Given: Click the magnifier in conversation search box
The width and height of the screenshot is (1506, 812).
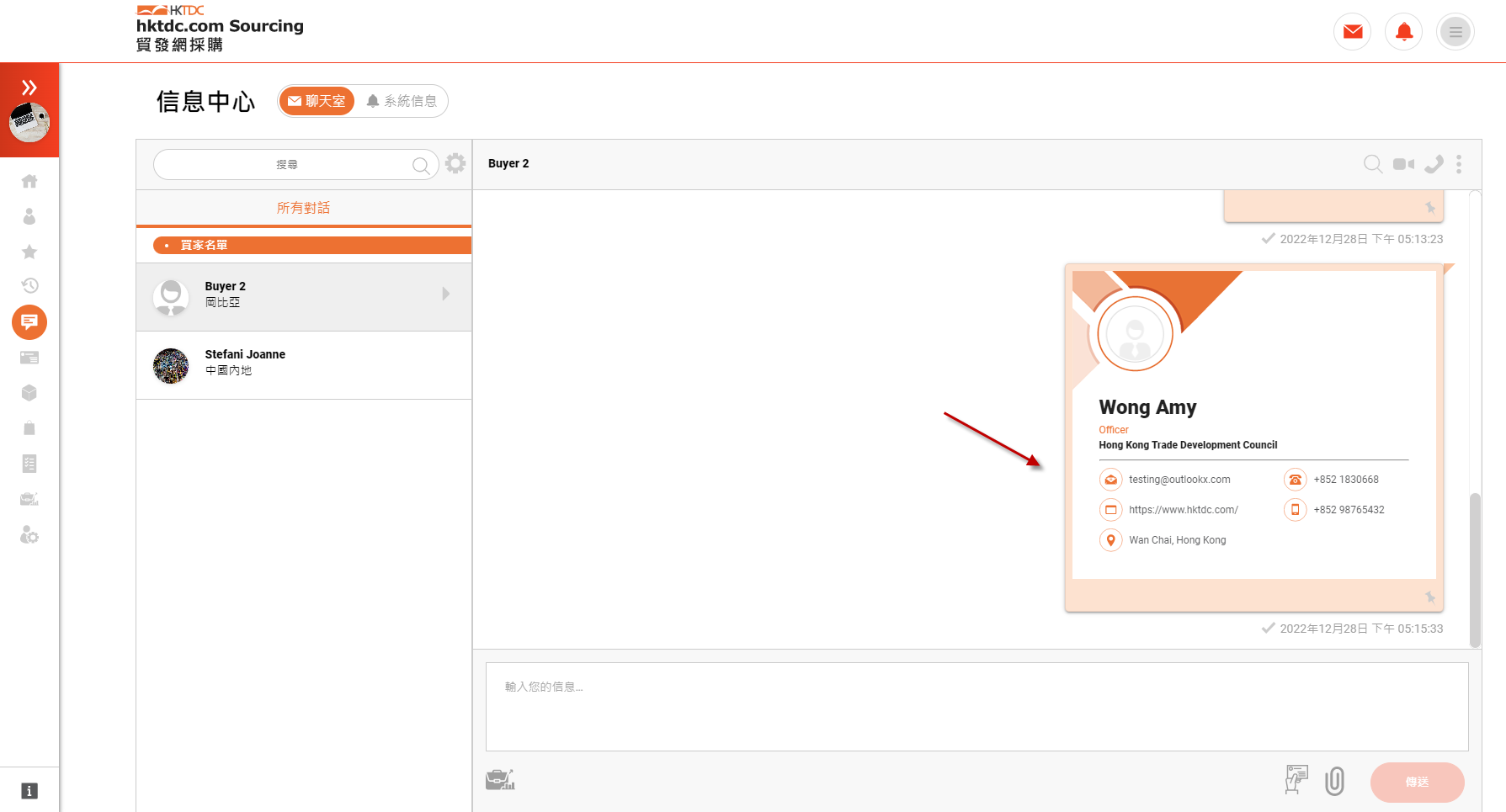Looking at the screenshot, I should [421, 166].
